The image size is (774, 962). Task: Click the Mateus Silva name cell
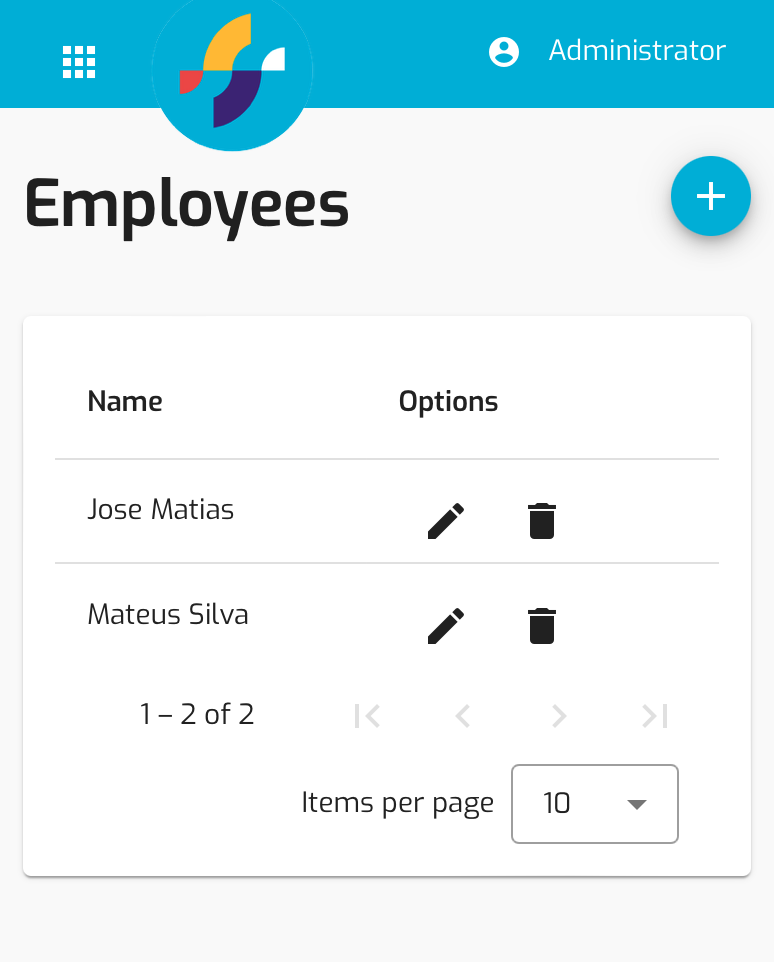[168, 614]
